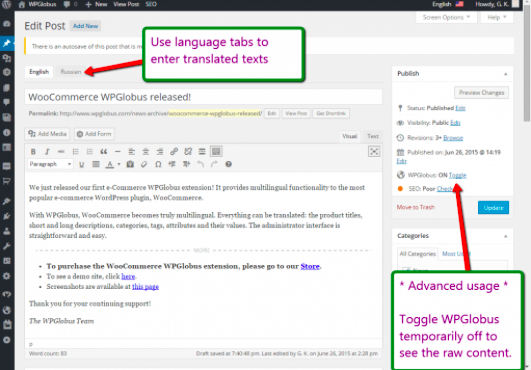Open the Paragraph format dropdown
Image resolution: width=531 pixels, height=370 pixels.
click(x=50, y=164)
